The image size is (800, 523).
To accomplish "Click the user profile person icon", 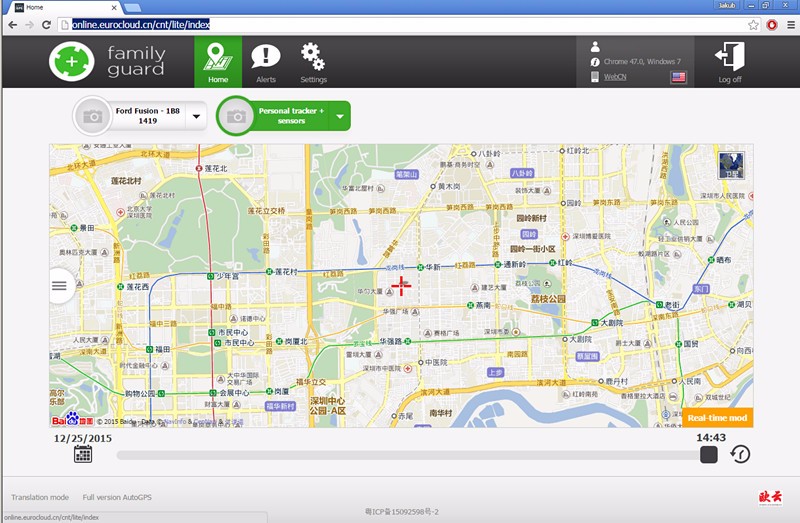I will click(x=595, y=47).
